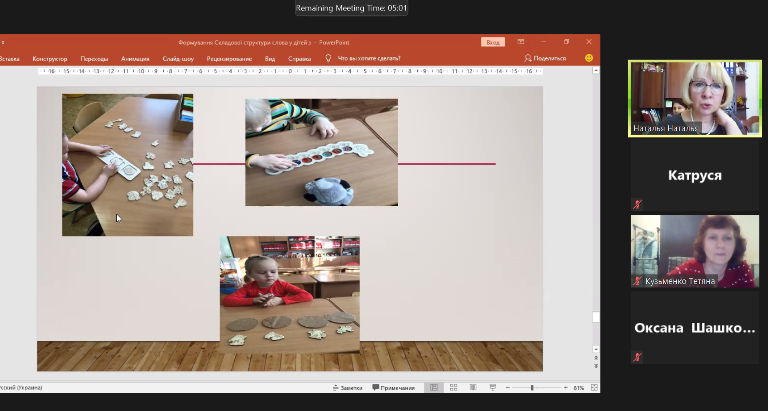Open Slide Sorter view

(454, 387)
